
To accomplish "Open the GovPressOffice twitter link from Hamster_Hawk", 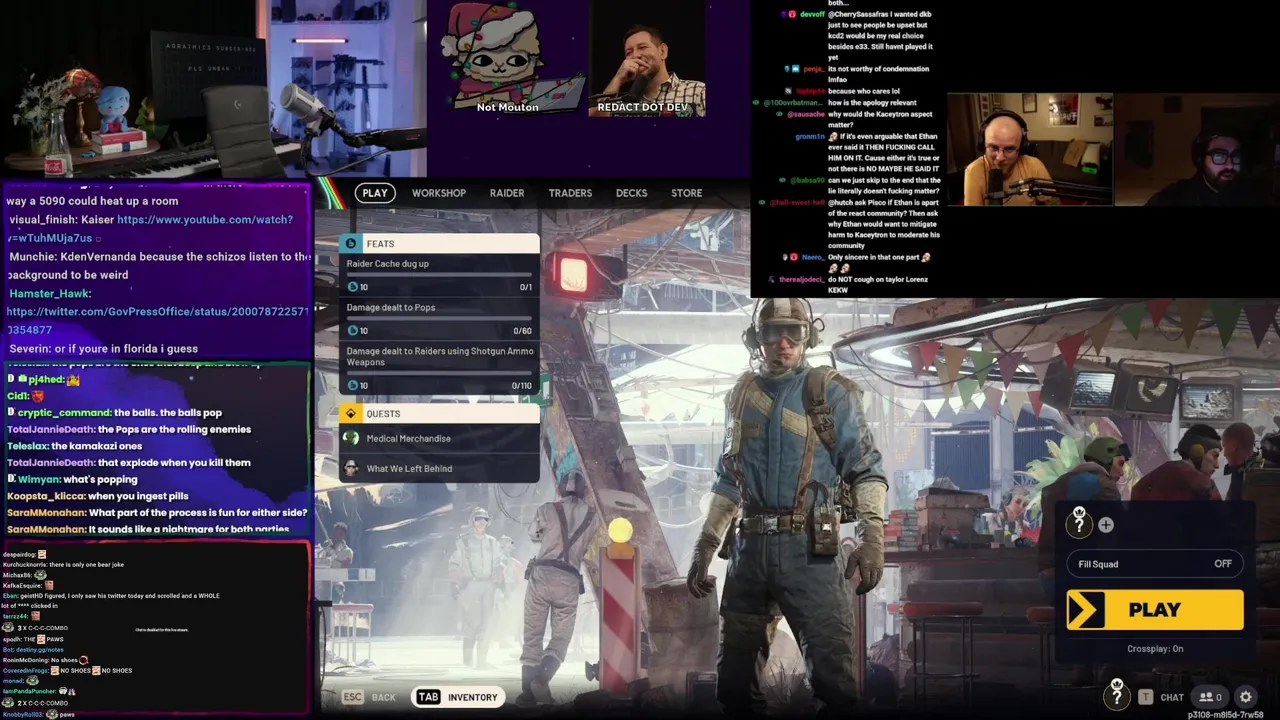I will click(159, 321).
